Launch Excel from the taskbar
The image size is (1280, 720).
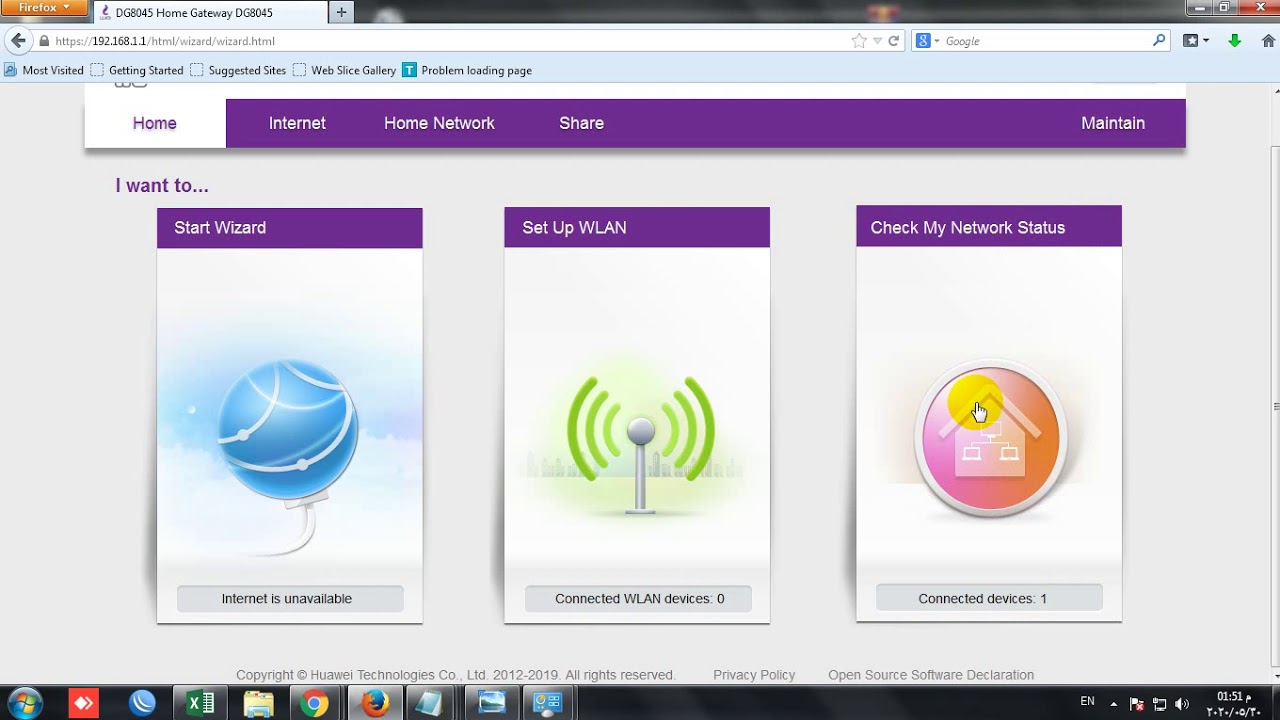point(201,703)
